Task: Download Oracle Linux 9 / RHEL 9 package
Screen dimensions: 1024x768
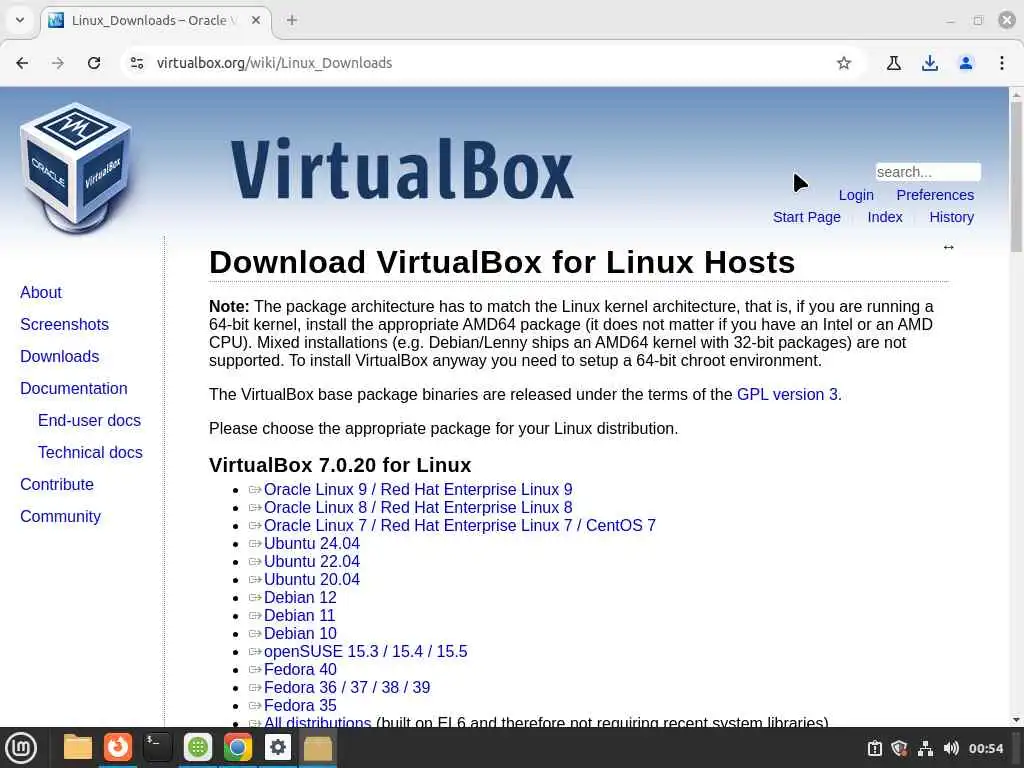Action: coord(418,490)
